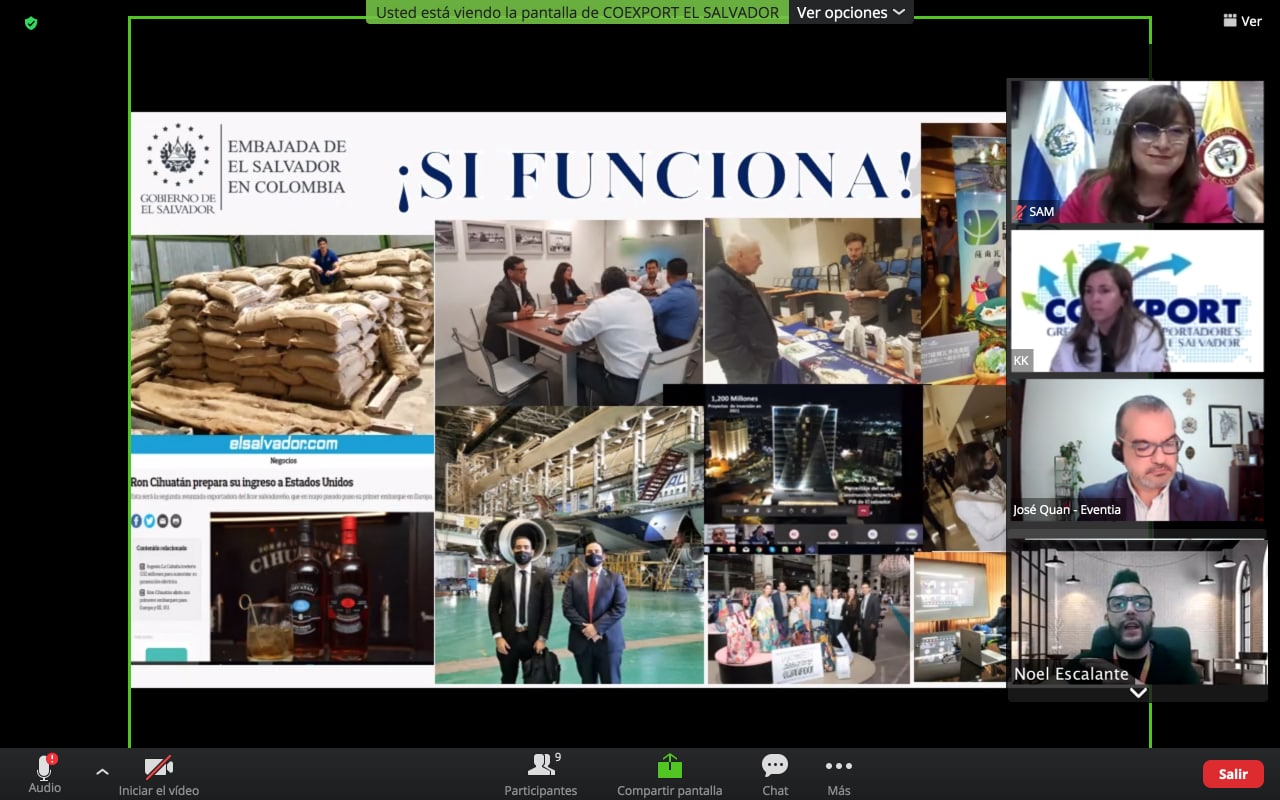Show more participants with down chevron
This screenshot has width=1280, height=800.
pos(1138,692)
